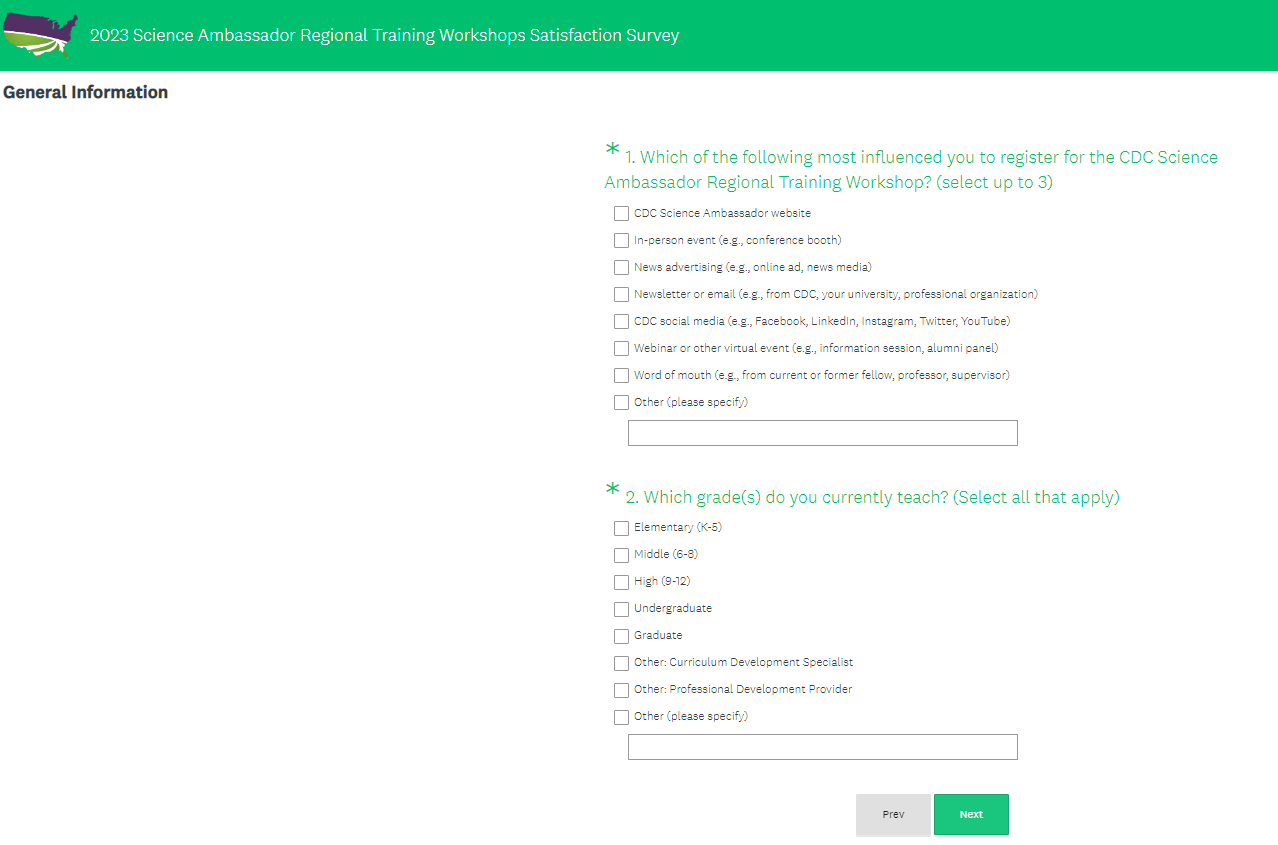
Task: Select In-person event checkbox
Action: click(621, 241)
